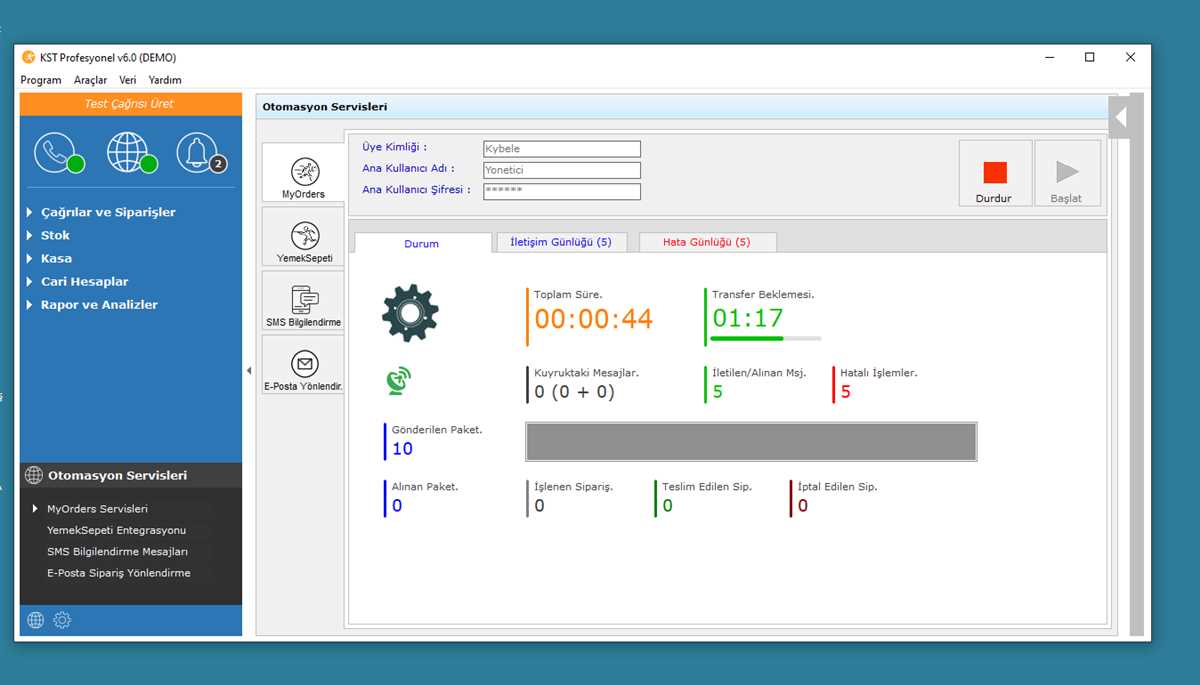Select YemekSepeti Entegrasyonu entry
The image size is (1200, 685).
coord(116,530)
